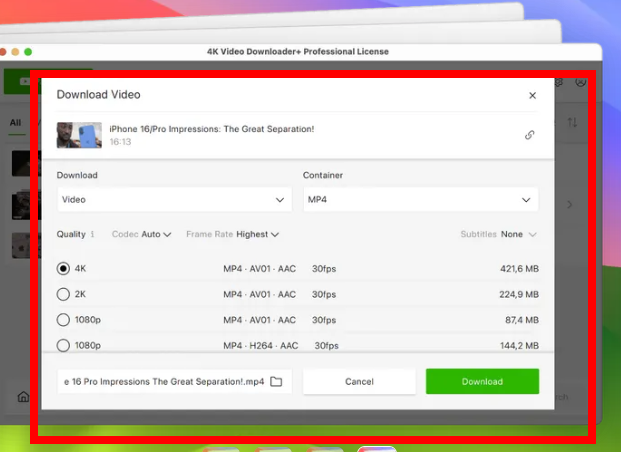Click the iPhone 16 video thumbnail
Viewport: 621px width, 452px height.
[x=79, y=135]
